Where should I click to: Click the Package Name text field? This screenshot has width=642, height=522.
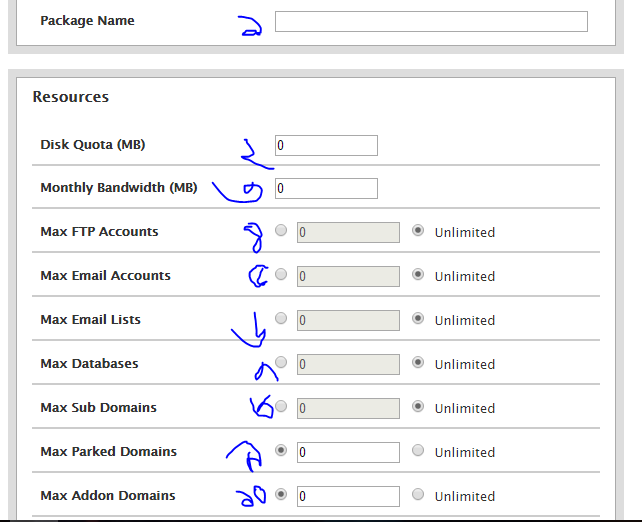click(x=431, y=21)
